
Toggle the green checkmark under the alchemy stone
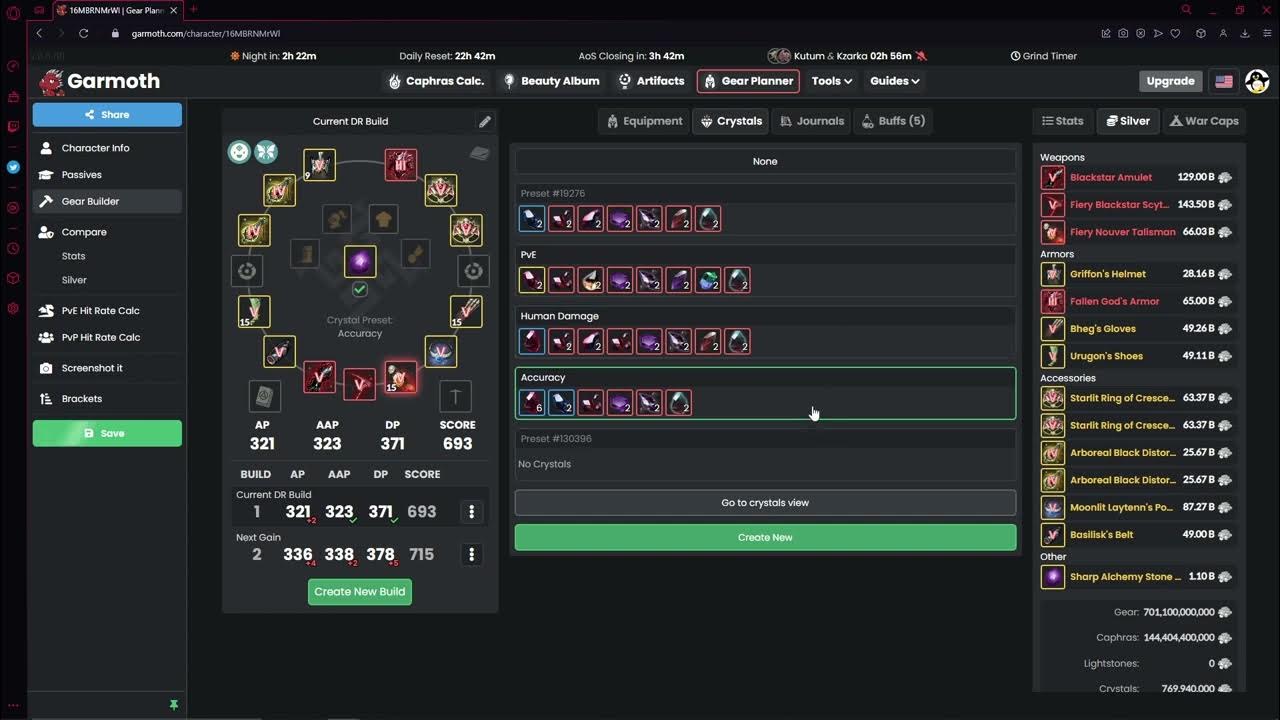(360, 289)
